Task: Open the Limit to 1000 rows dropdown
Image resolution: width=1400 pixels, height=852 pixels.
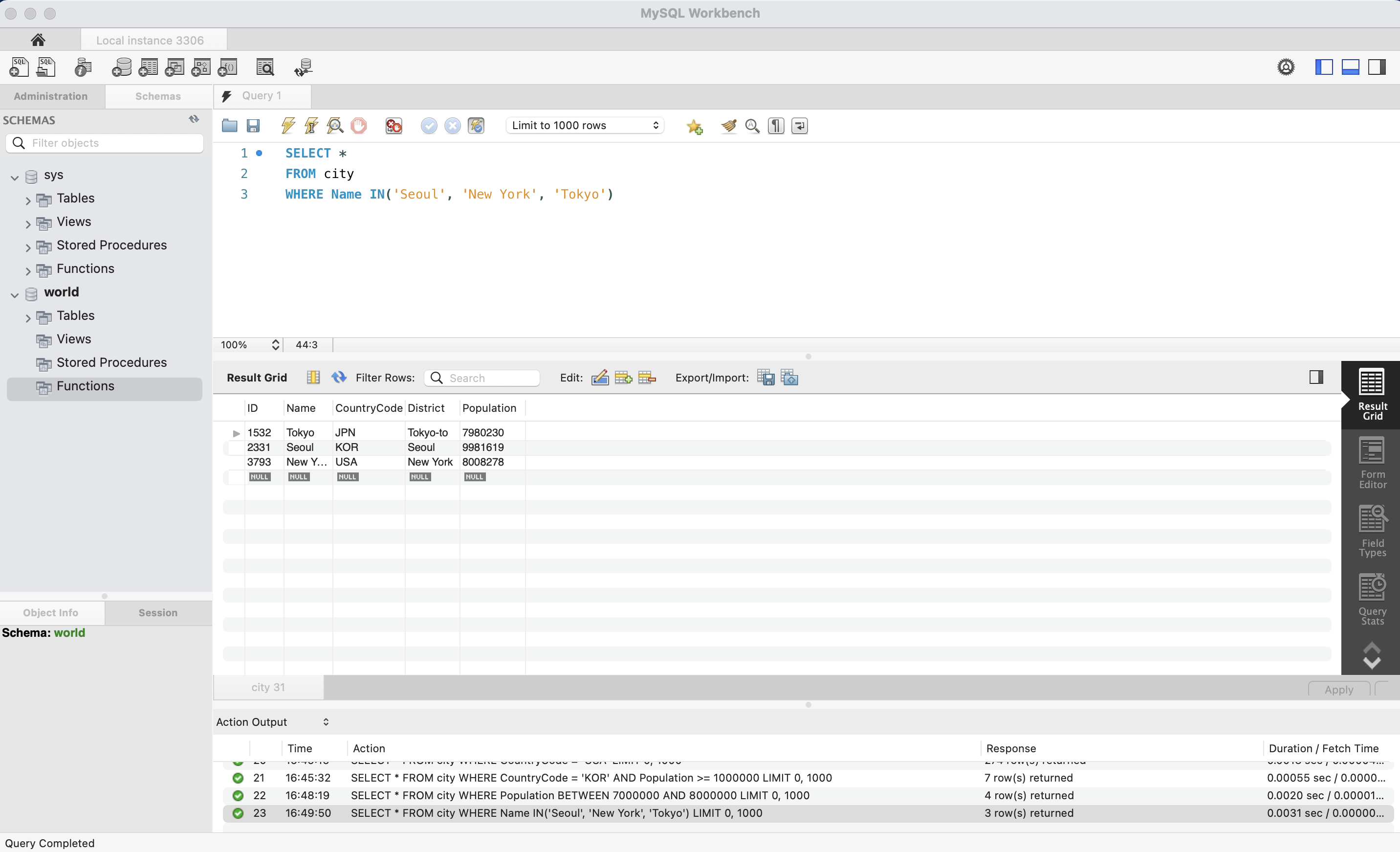Action: (x=585, y=125)
